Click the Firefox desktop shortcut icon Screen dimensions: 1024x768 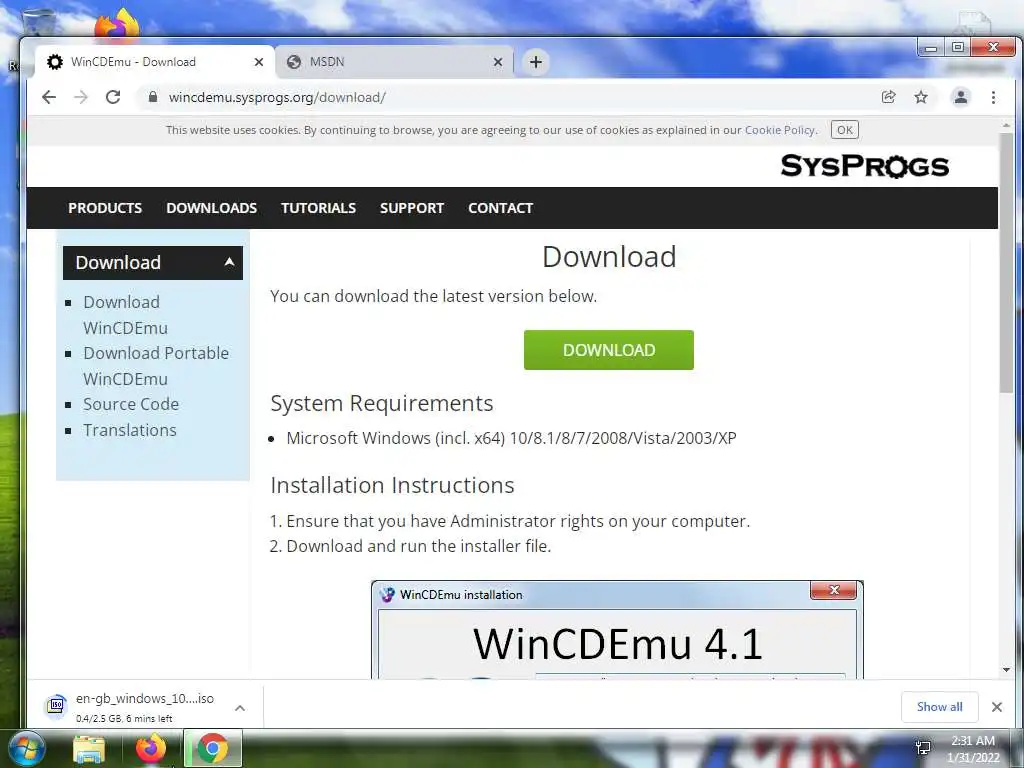click(x=118, y=24)
